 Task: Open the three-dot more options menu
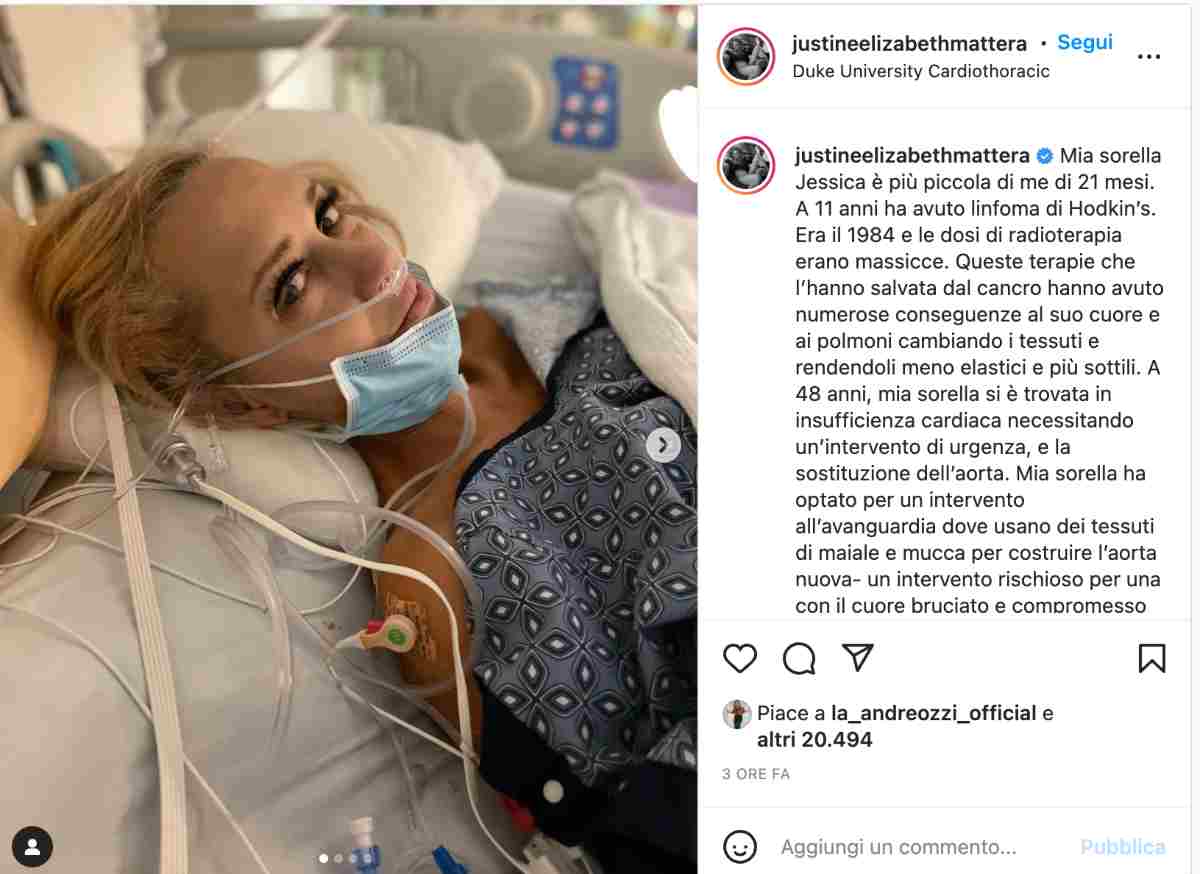1149,57
